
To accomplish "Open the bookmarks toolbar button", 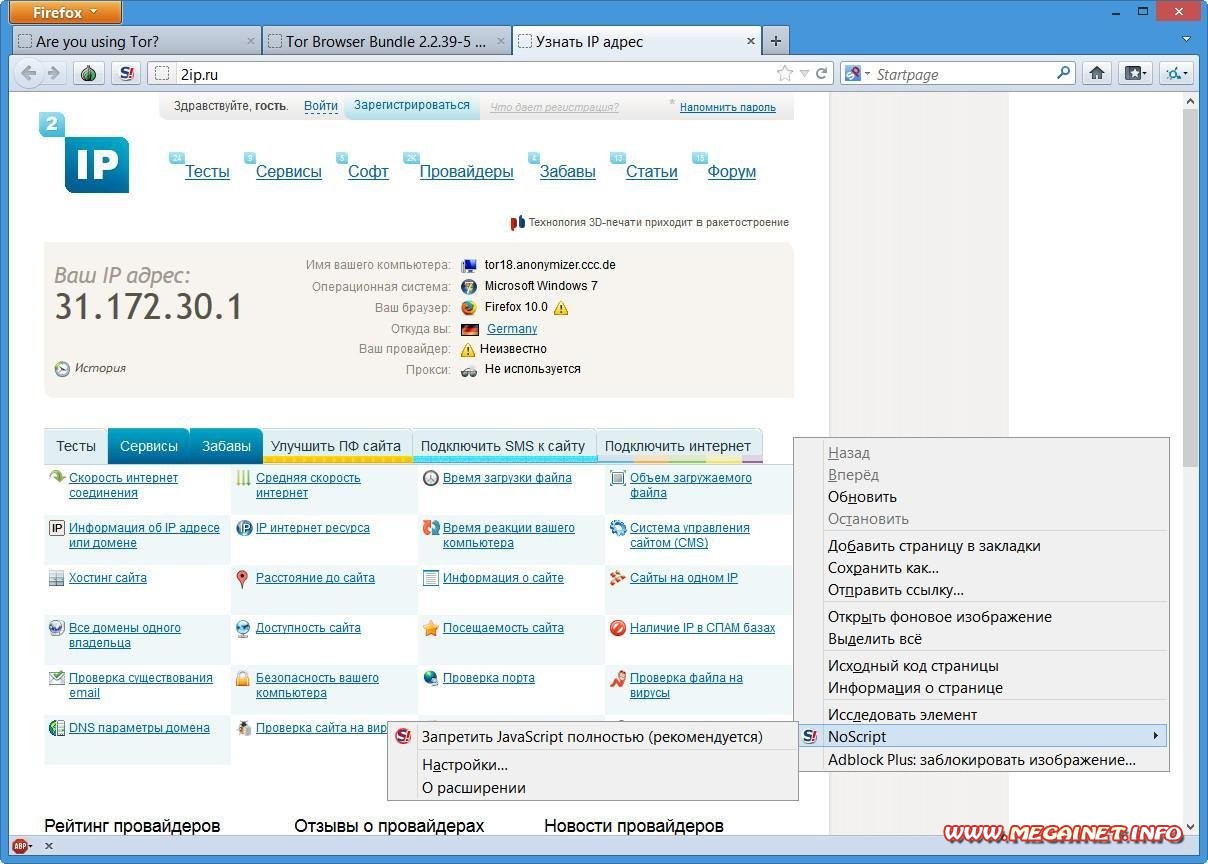I will point(1136,73).
